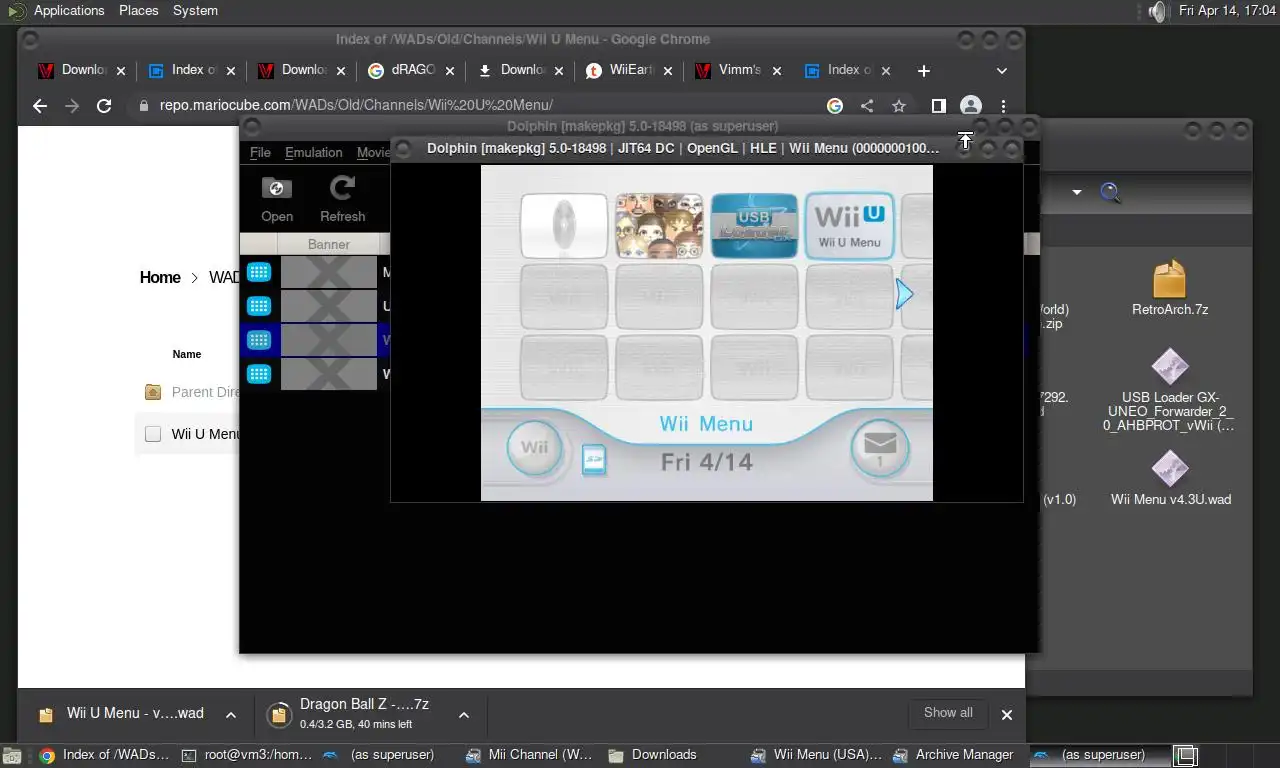Select USB Loader GX forwarder wad file

1170,391
